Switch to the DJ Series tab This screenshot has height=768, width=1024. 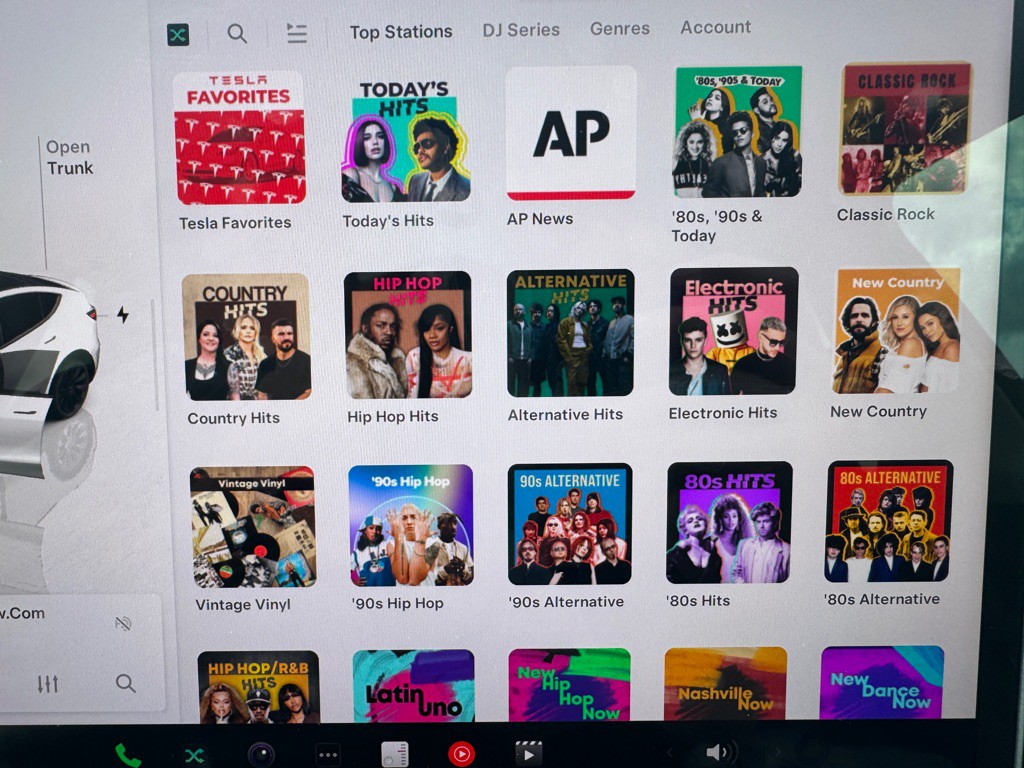[521, 30]
